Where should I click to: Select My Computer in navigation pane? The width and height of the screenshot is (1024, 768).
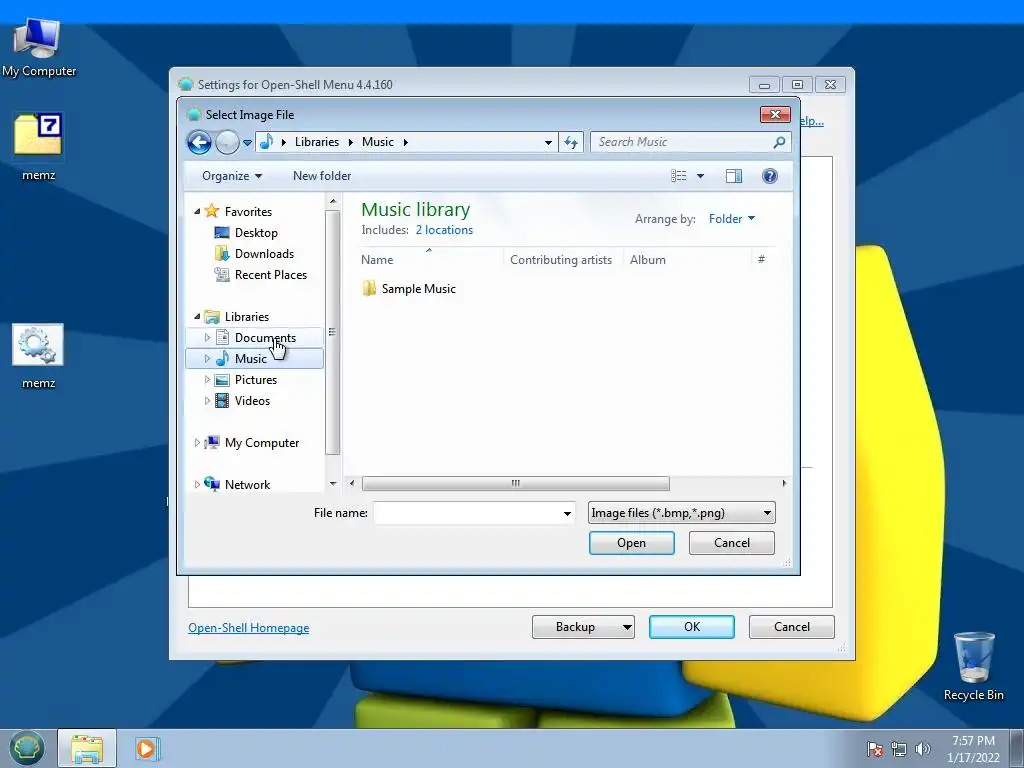coord(252,443)
